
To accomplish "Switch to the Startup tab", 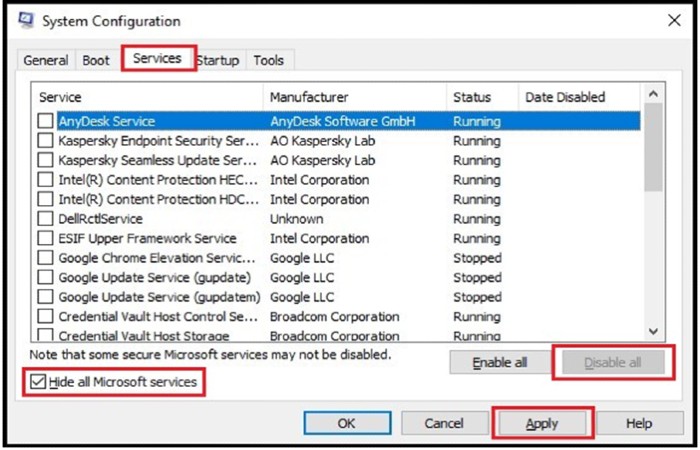I will click(x=218, y=60).
